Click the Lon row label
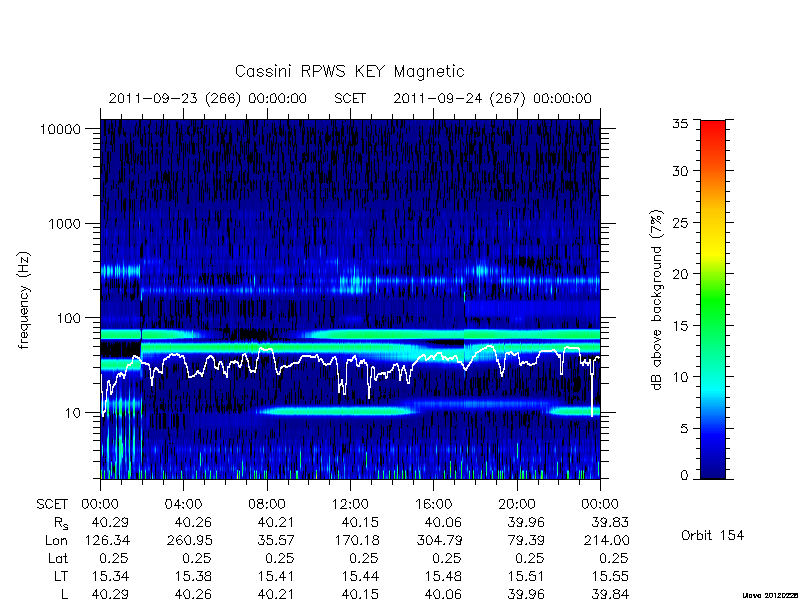This screenshot has height=600, width=800. [56, 540]
